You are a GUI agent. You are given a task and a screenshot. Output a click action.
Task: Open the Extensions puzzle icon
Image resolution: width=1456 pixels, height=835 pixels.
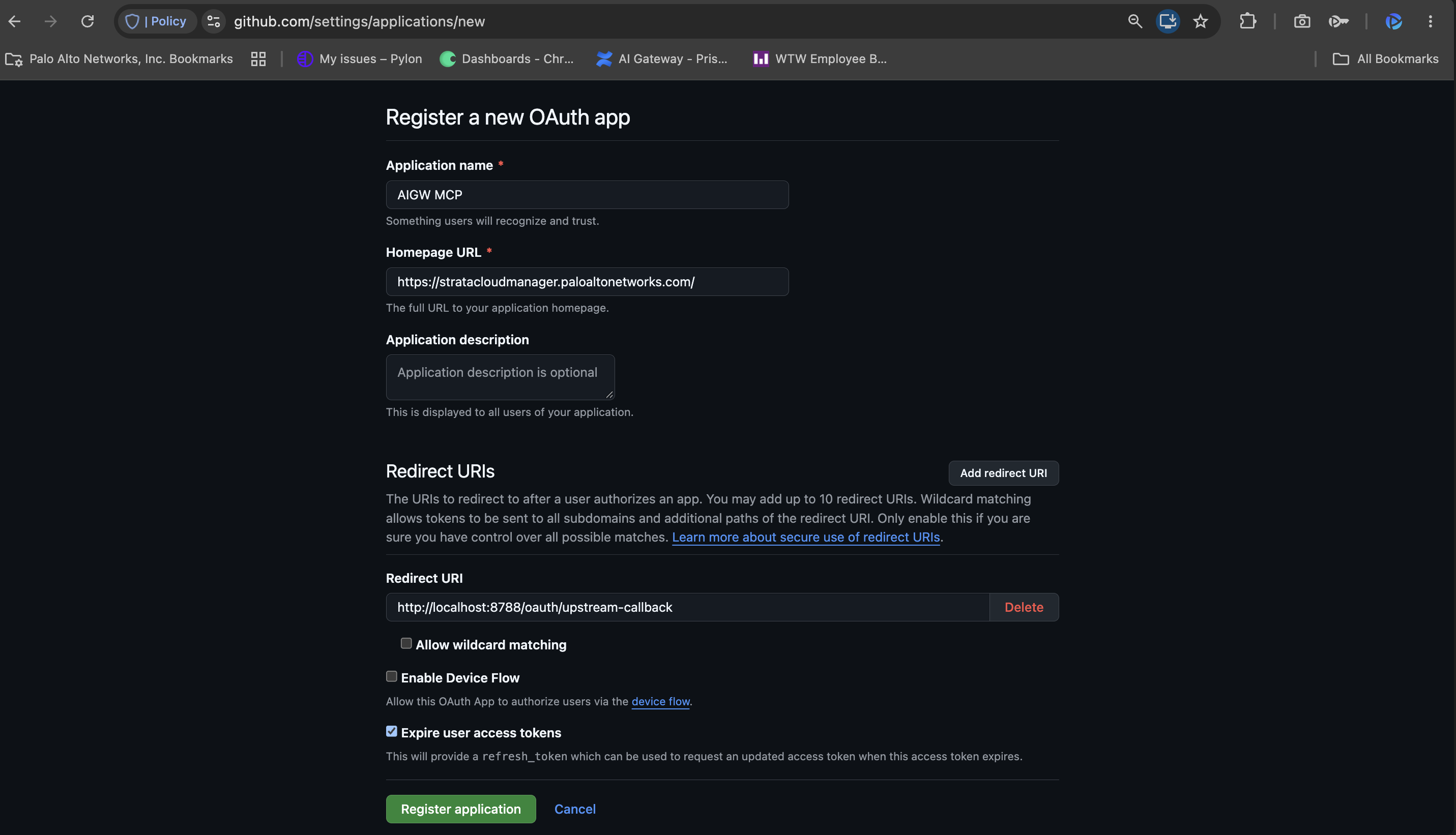point(1247,21)
